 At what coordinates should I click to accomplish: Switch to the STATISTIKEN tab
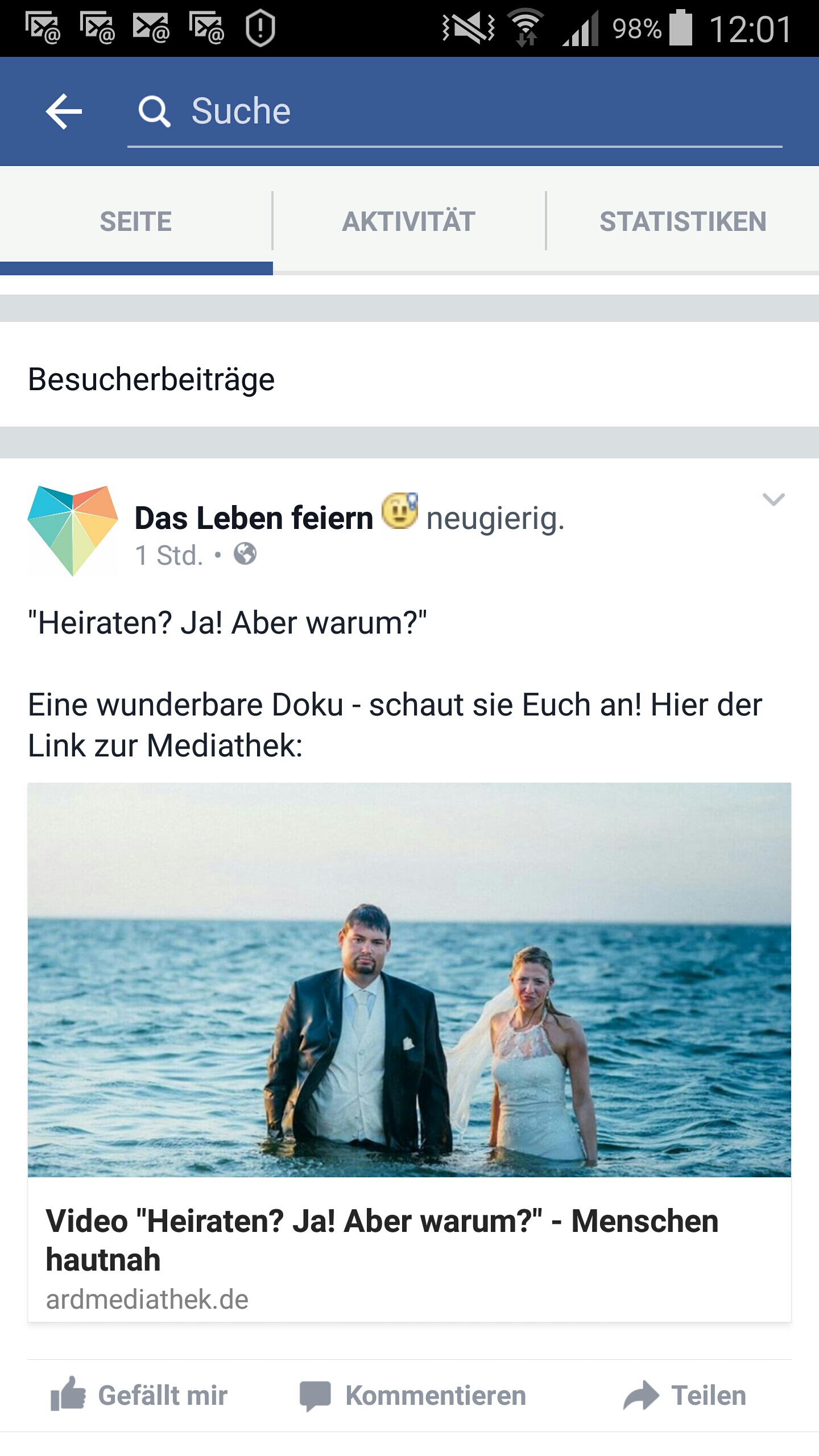tap(683, 221)
